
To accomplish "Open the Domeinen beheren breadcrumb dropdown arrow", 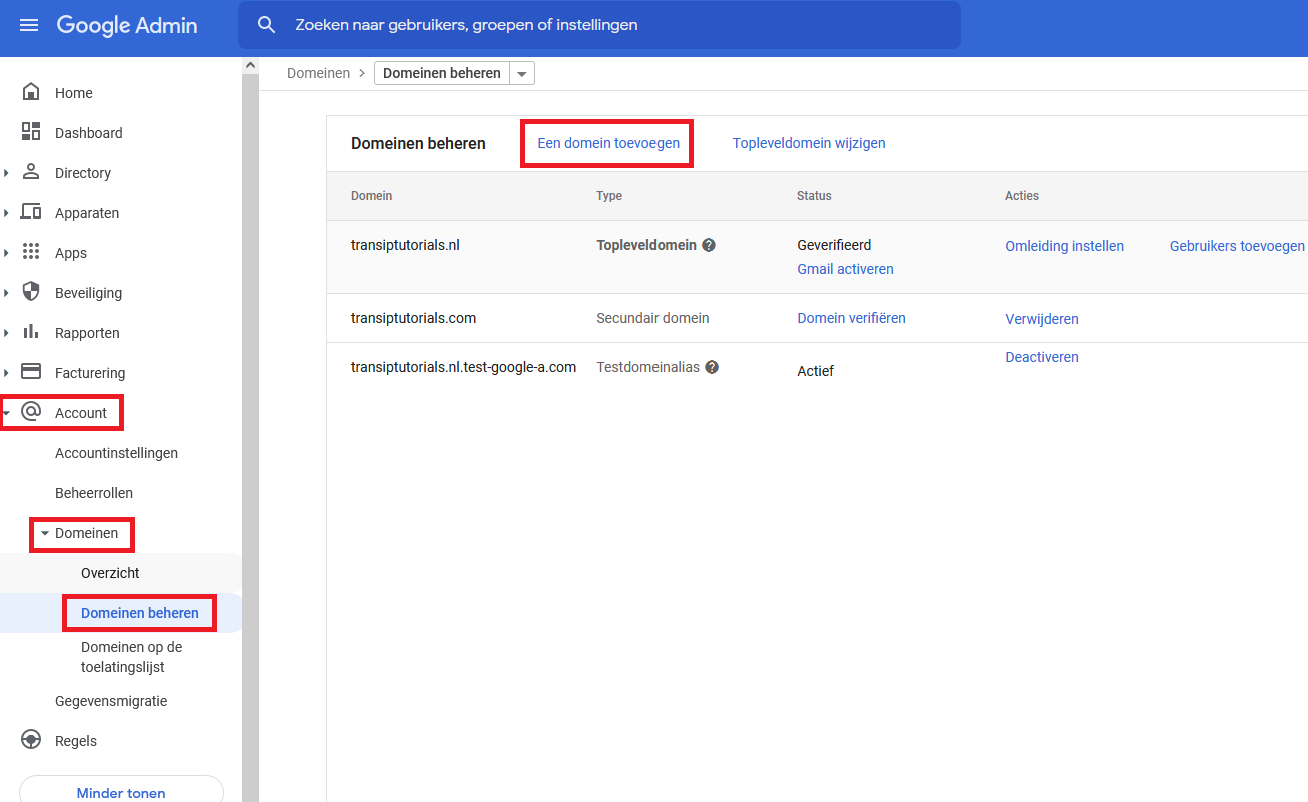I will point(522,73).
